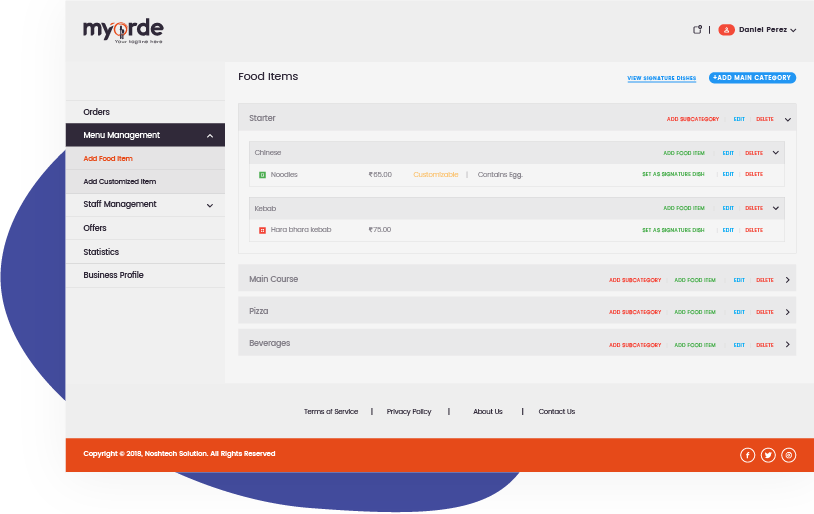The width and height of the screenshot is (814, 514).
Task: Expand Staff Management sidebar chevron
Action: coord(210,206)
